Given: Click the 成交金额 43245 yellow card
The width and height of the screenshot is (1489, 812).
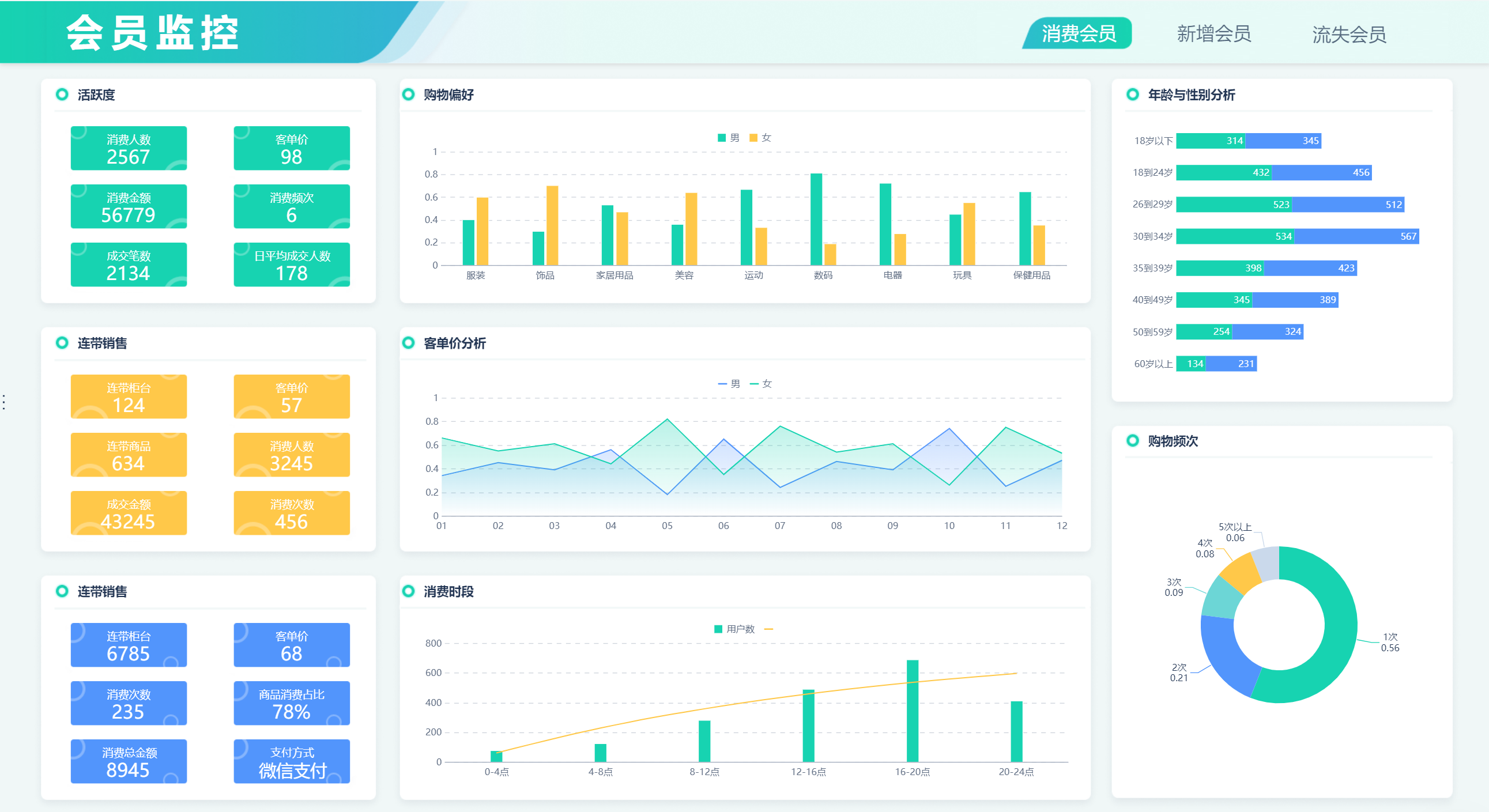Looking at the screenshot, I should [x=129, y=513].
